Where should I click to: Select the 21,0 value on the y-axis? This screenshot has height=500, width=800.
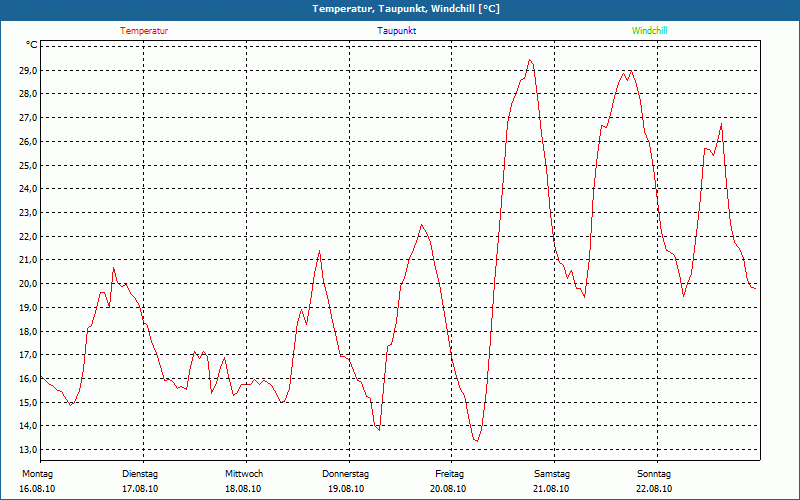(x=29, y=260)
